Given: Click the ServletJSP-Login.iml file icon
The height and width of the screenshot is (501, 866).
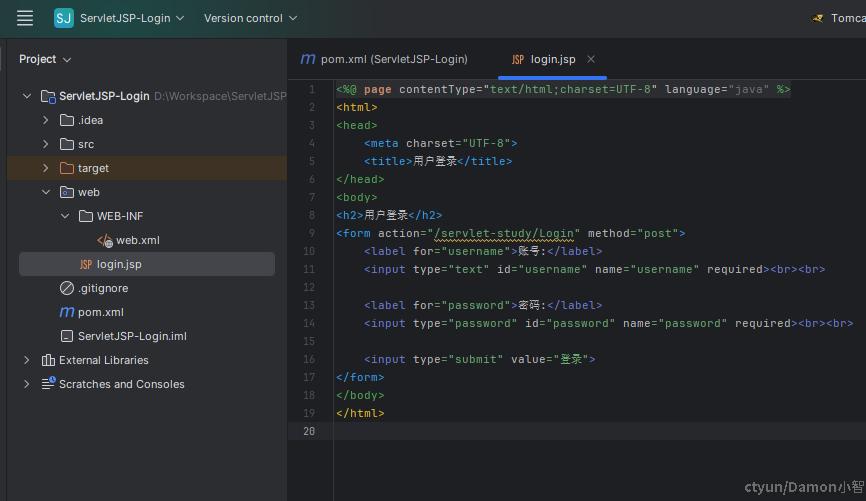Looking at the screenshot, I should pyautogui.click(x=67, y=336).
